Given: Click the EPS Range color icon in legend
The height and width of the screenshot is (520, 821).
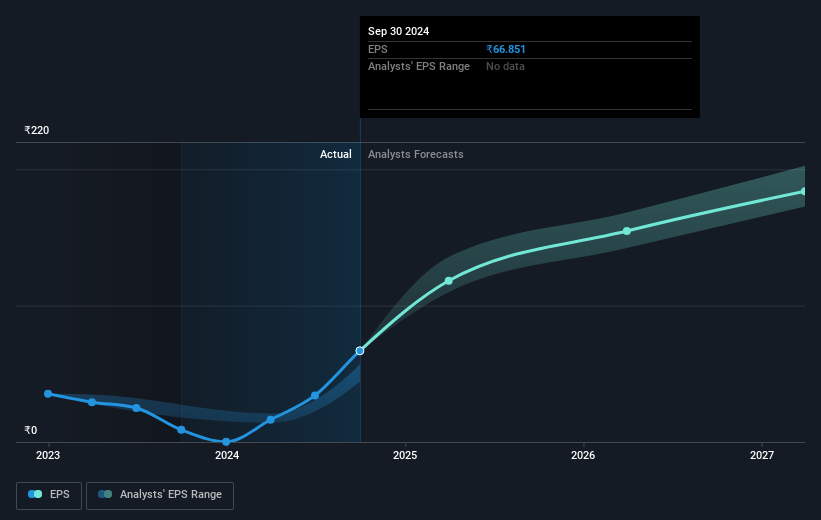Looking at the screenshot, I should pyautogui.click(x=105, y=494).
